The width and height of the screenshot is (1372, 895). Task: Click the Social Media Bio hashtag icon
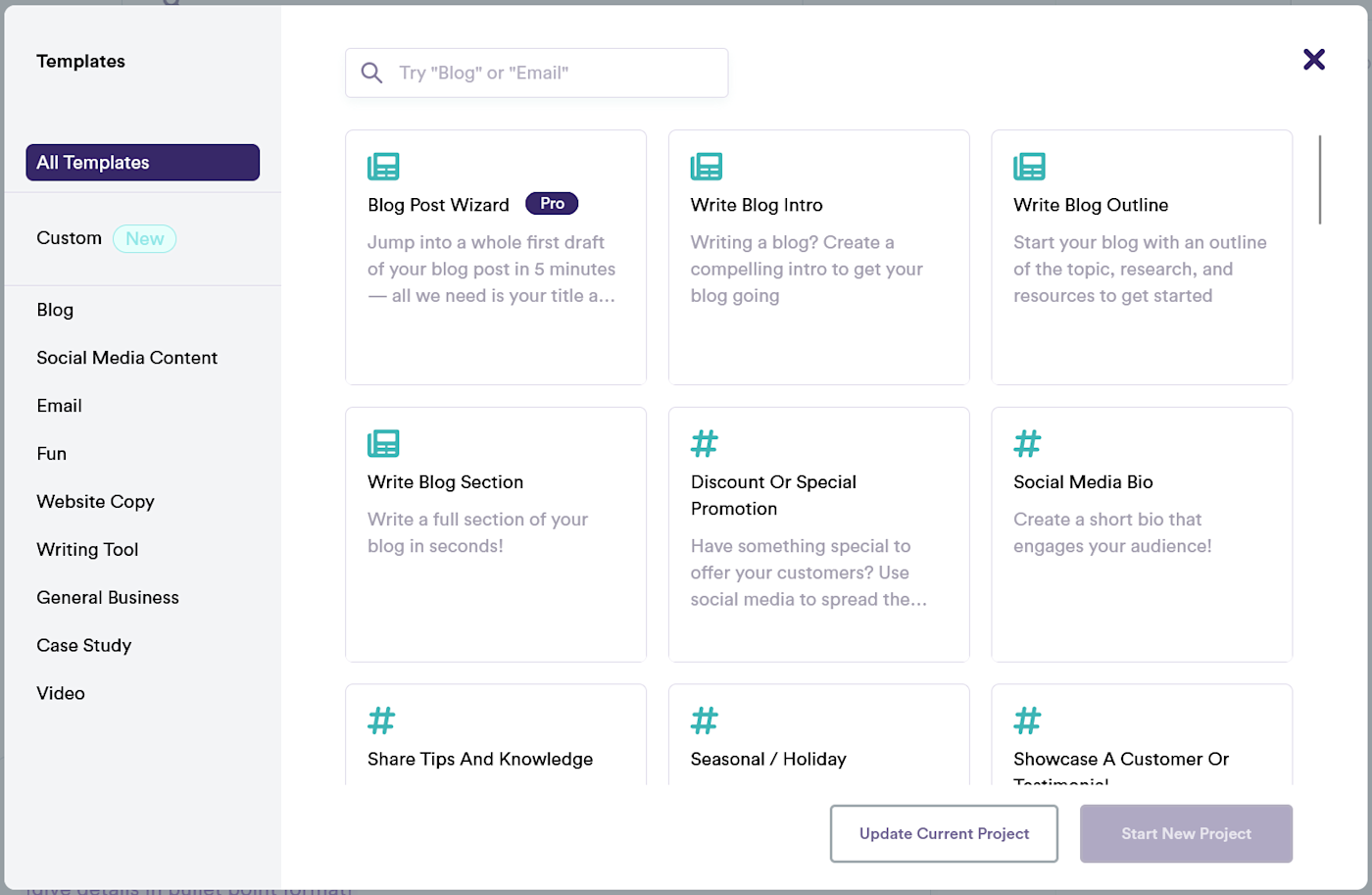click(x=1027, y=444)
